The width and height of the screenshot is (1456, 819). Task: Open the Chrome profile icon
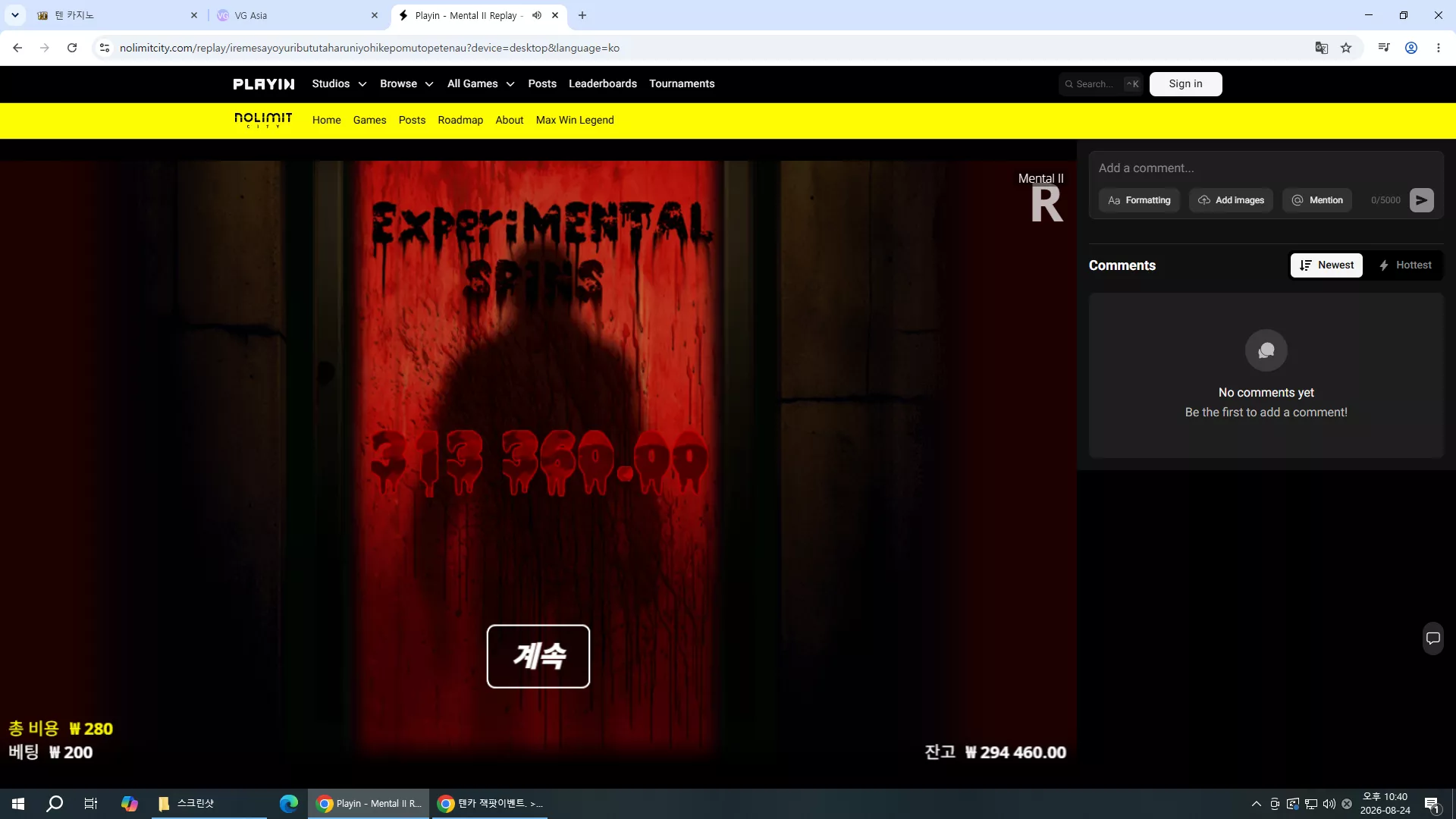[x=1411, y=48]
